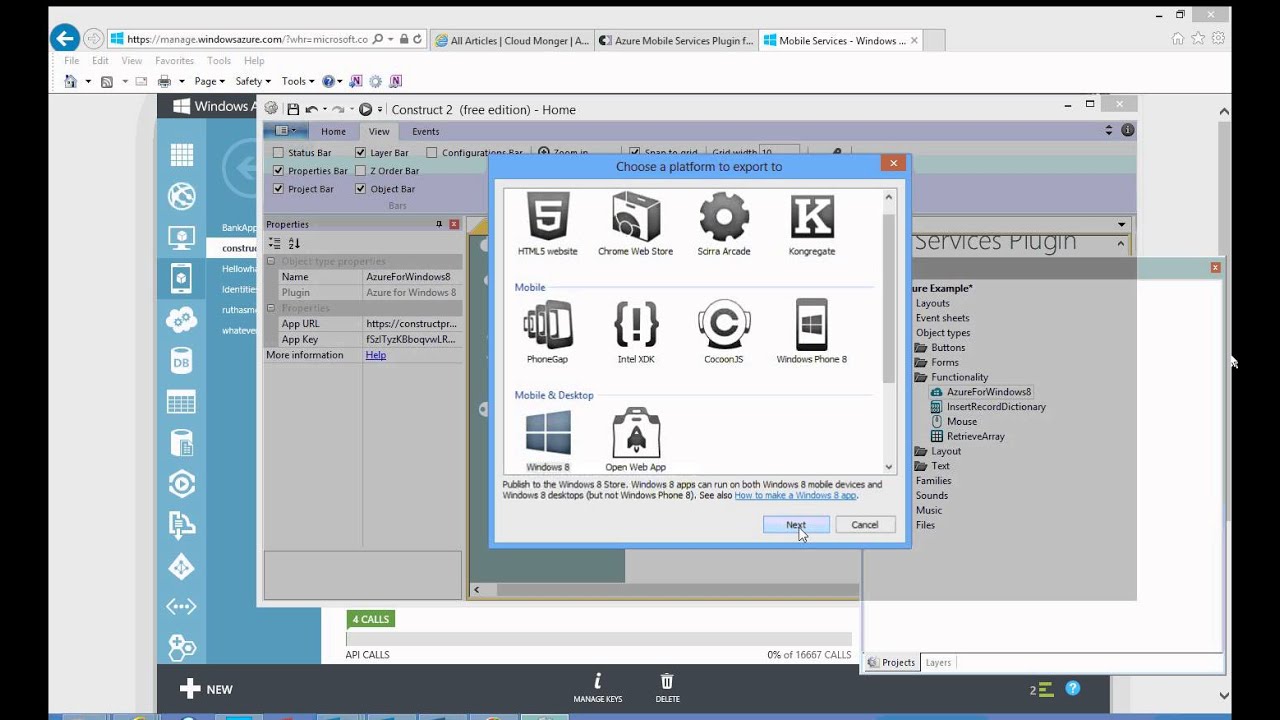
Task: Click Azure portal grid All Items icon
Action: coord(181,154)
